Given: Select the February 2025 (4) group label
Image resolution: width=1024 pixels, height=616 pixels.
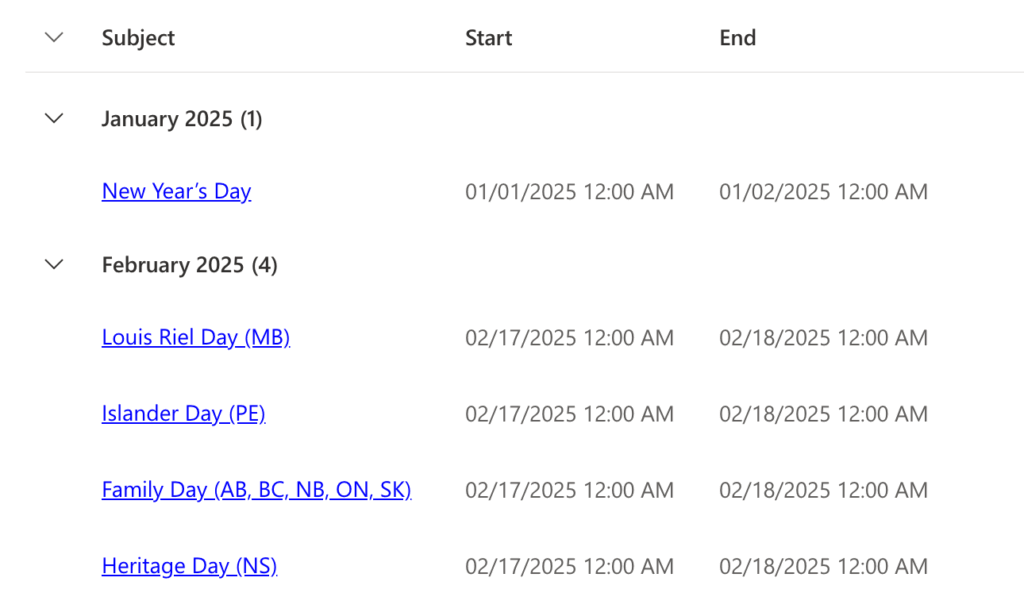Looking at the screenshot, I should pyautogui.click(x=189, y=264).
